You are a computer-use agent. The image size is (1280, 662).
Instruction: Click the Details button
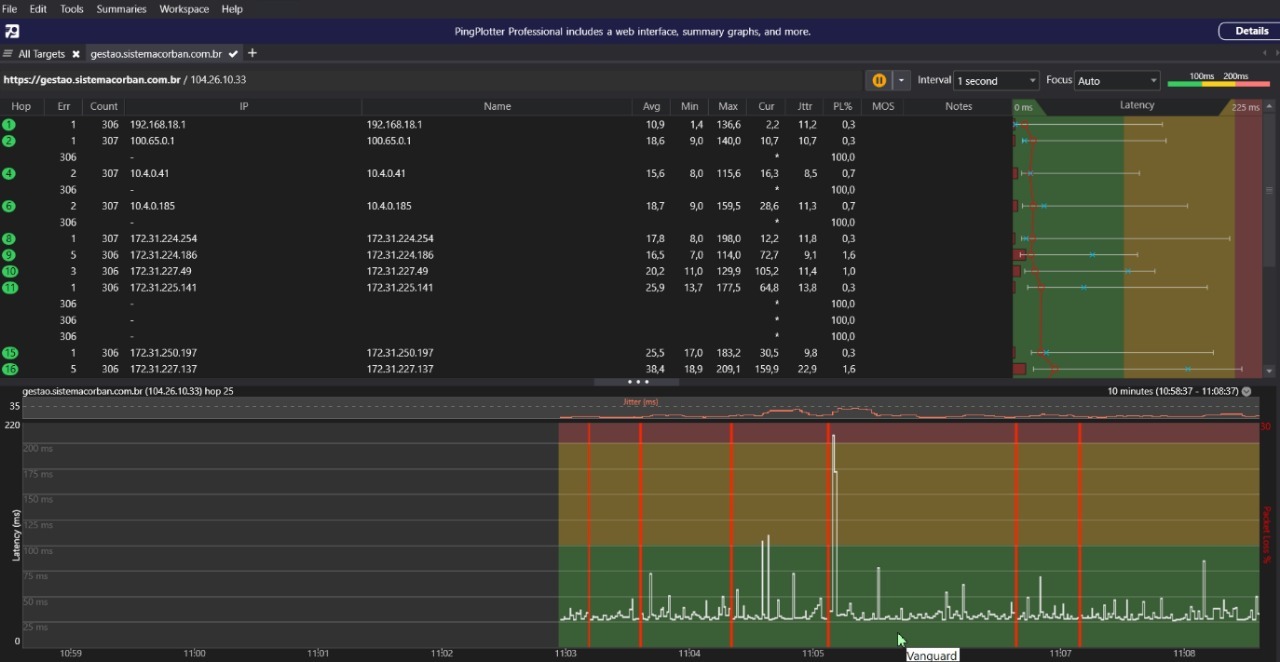(1250, 31)
